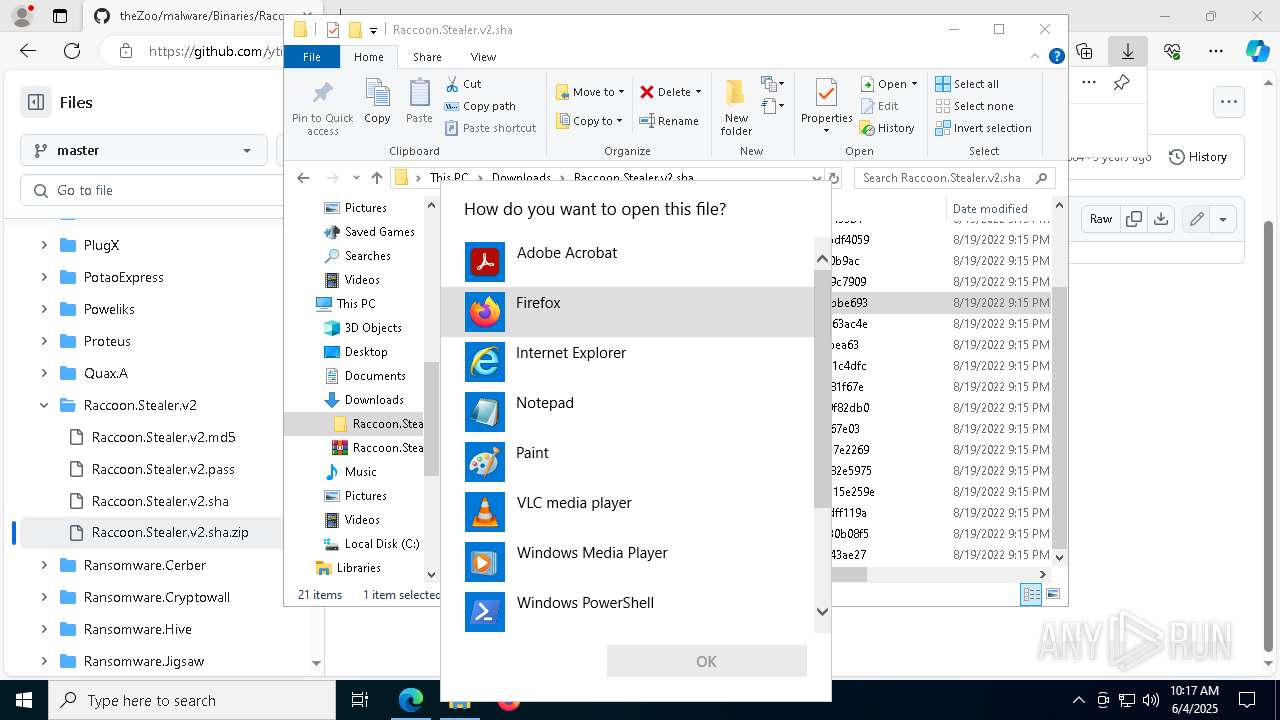The width and height of the screenshot is (1280, 720).
Task: Click the Raw button on GitHub
Action: (1101, 219)
